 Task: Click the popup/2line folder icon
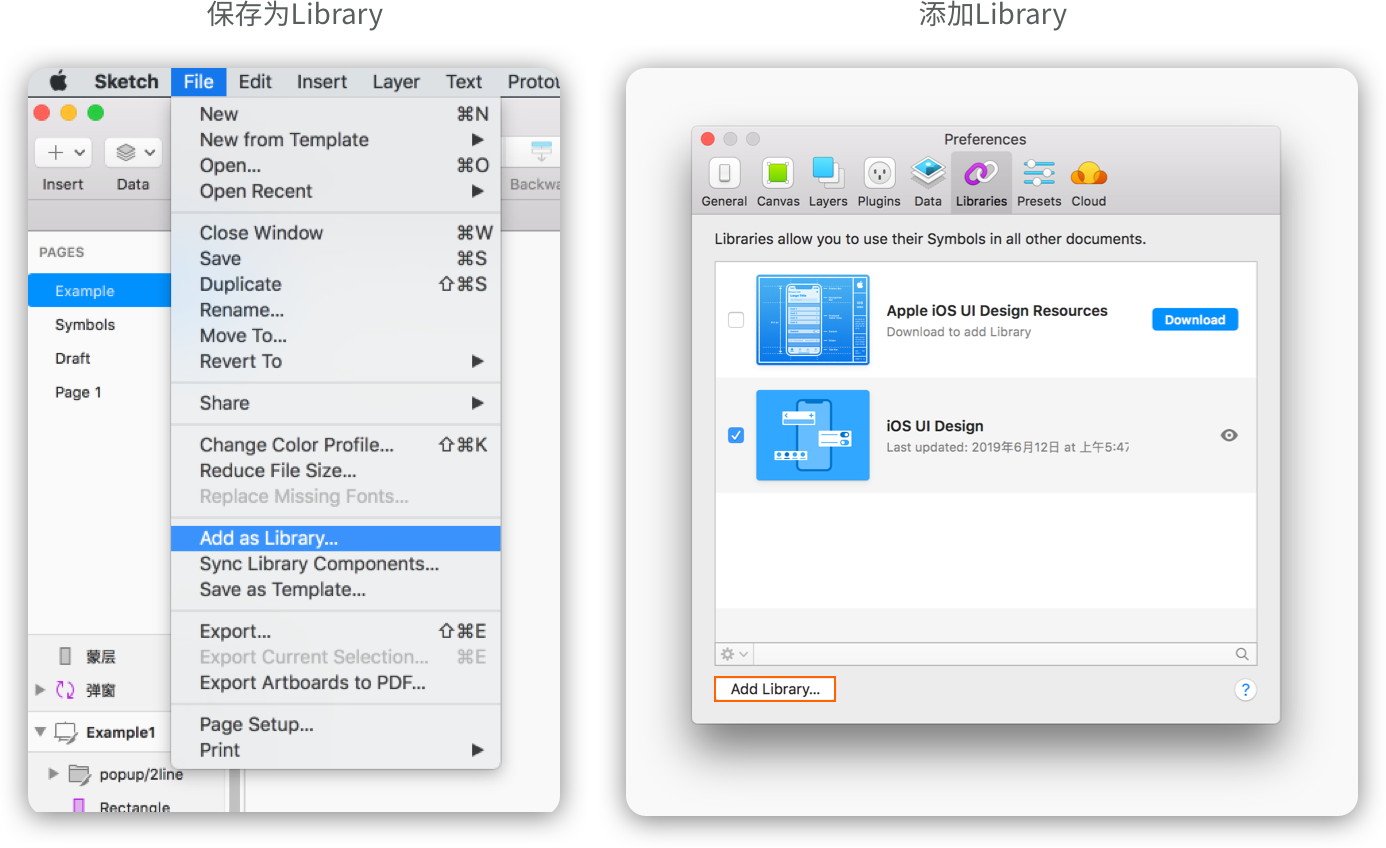click(79, 774)
